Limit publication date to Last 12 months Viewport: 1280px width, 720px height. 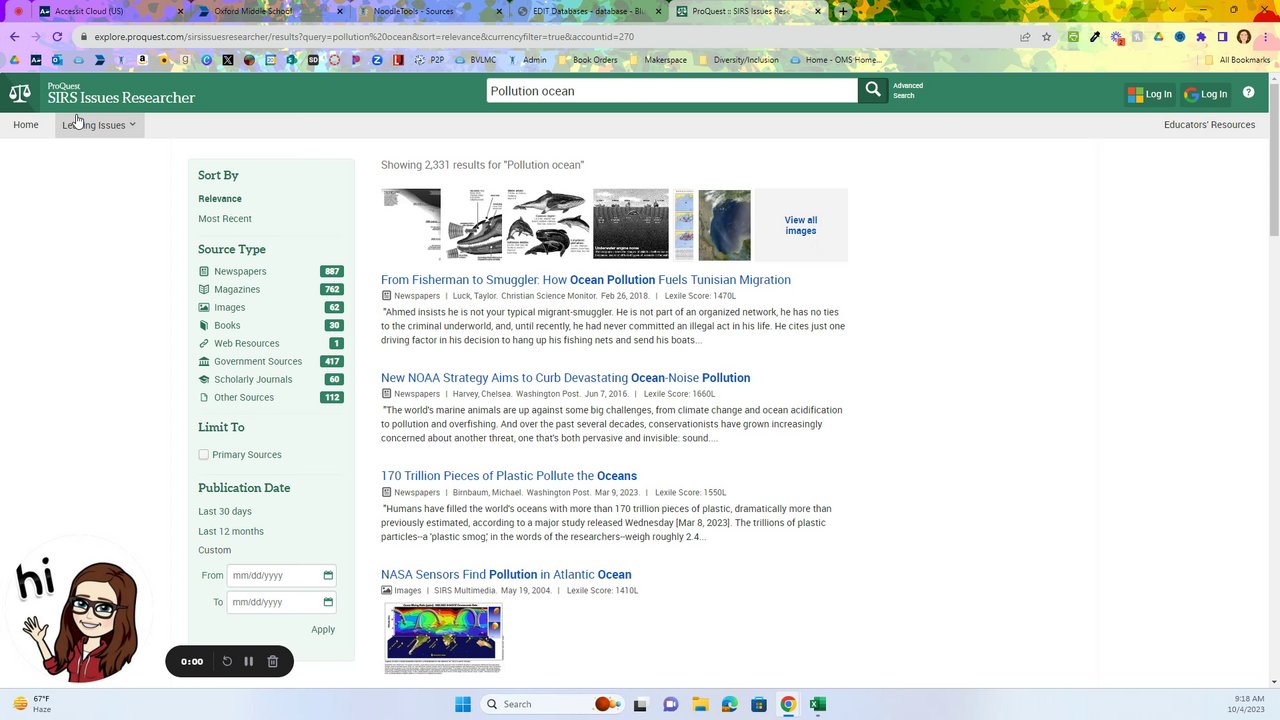[231, 531]
